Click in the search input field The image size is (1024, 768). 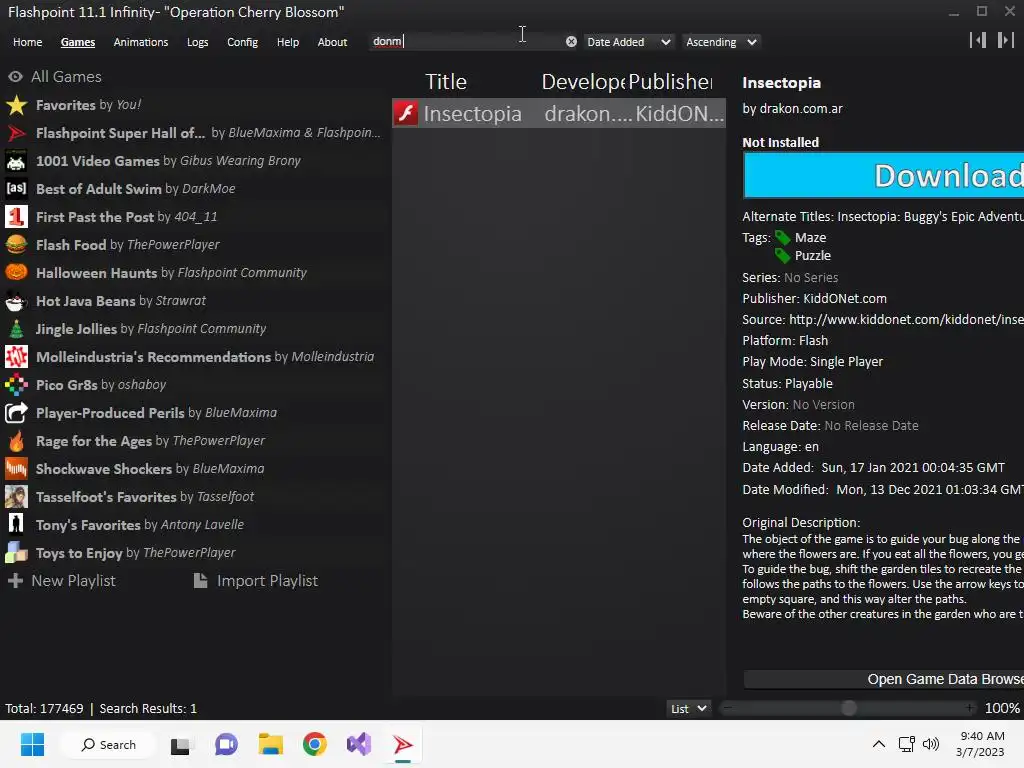coord(467,42)
